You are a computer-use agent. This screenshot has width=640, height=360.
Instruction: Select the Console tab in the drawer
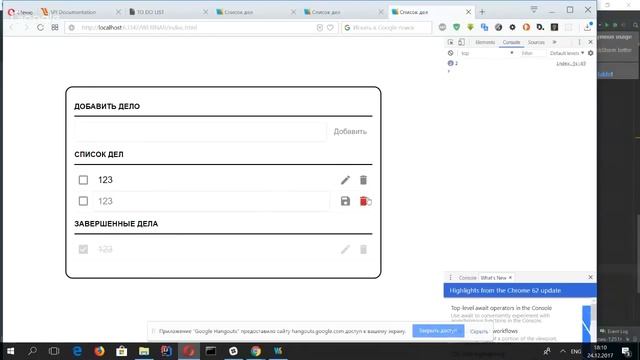point(467,278)
